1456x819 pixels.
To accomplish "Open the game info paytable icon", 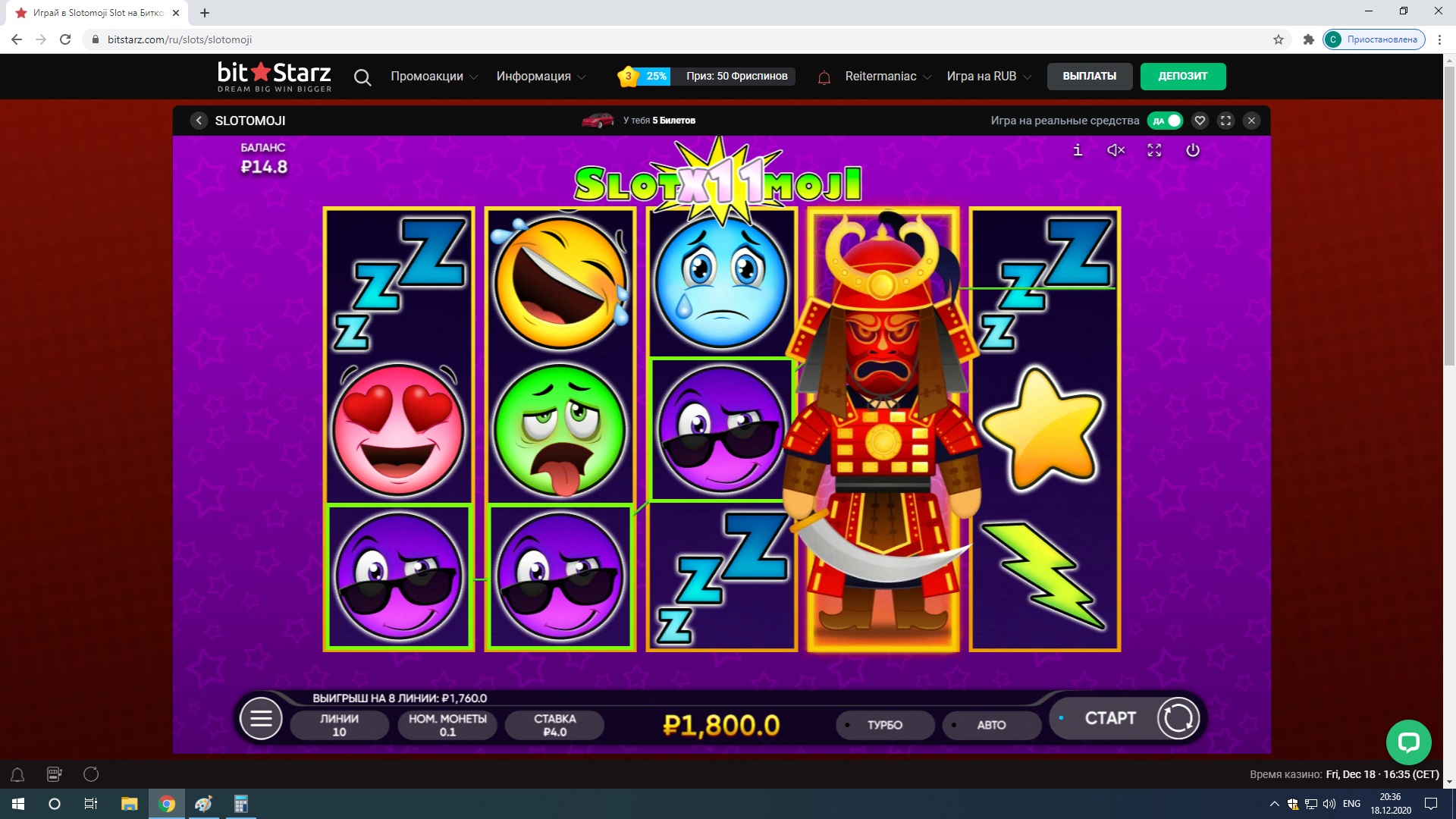I will point(1078,150).
